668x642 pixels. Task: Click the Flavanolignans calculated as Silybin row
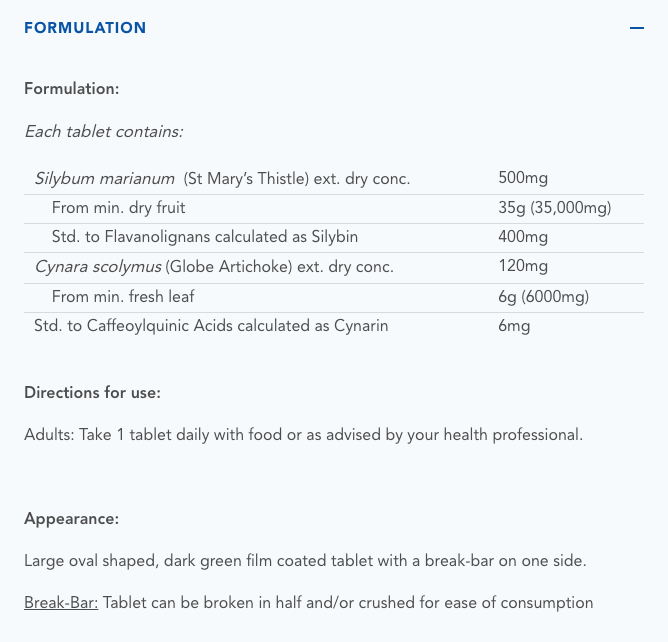(205, 237)
